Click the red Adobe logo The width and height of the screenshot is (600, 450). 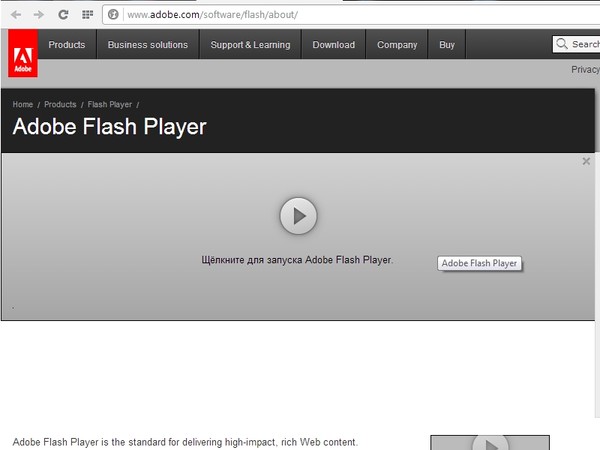point(23,54)
